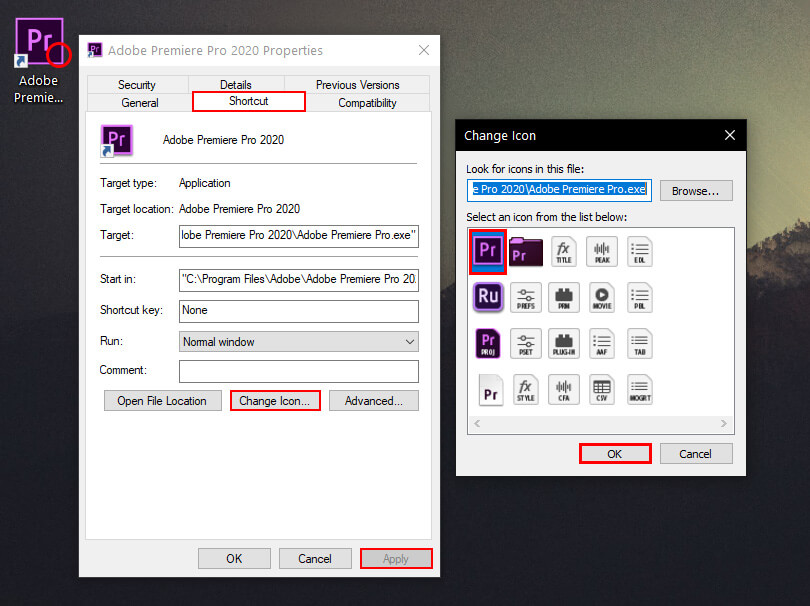Select the CSV table icon
Viewport: 810px width, 606px height.
click(x=602, y=389)
